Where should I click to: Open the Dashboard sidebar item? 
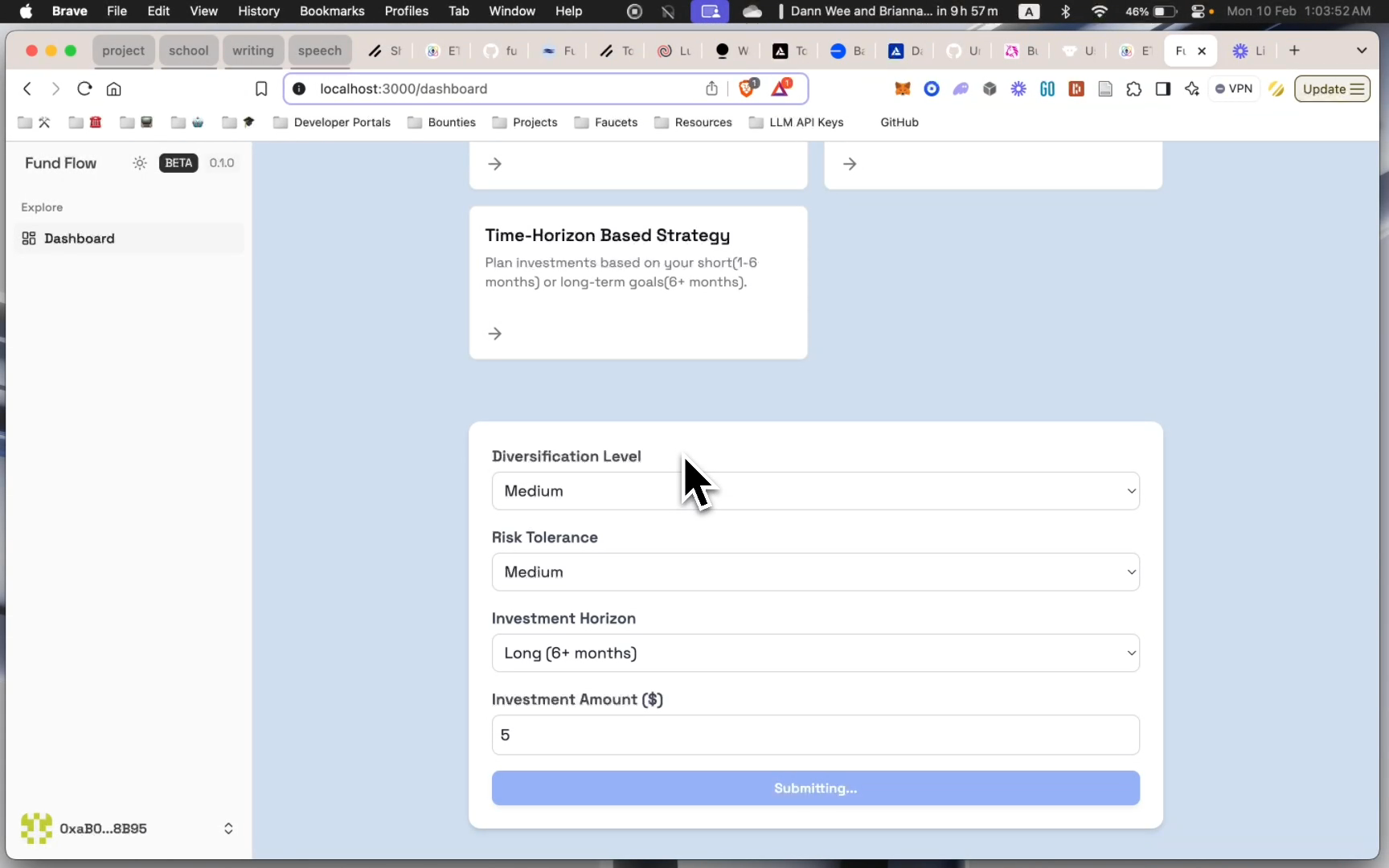(129, 239)
